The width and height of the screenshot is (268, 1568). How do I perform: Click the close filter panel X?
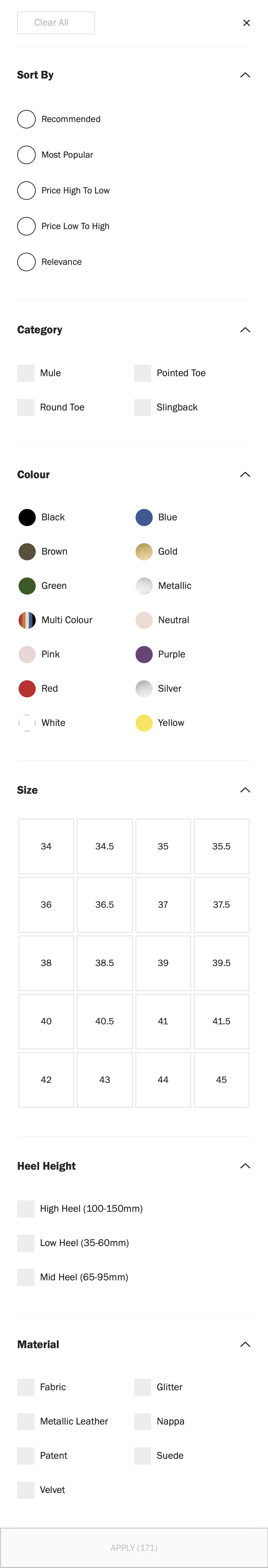click(247, 23)
